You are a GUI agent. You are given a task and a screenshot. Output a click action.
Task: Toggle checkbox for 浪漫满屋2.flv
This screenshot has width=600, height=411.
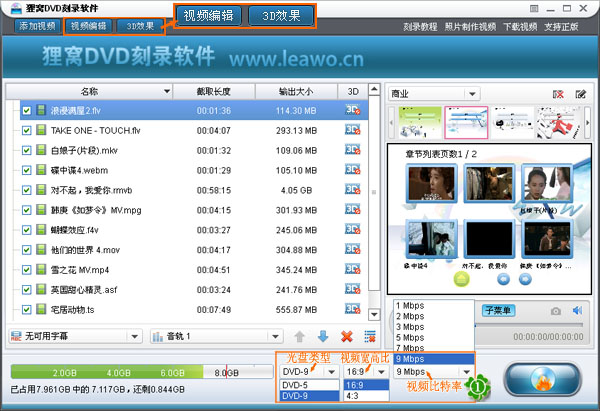coord(26,111)
